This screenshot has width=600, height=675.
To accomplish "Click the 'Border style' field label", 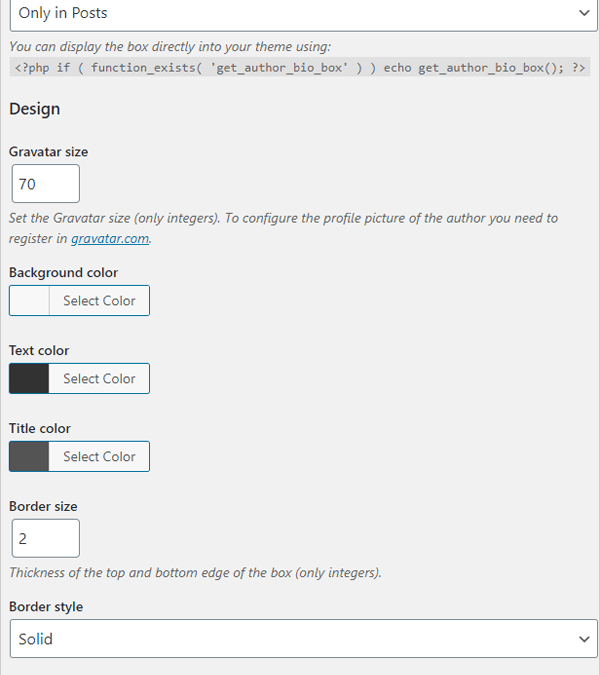I will pos(46,607).
